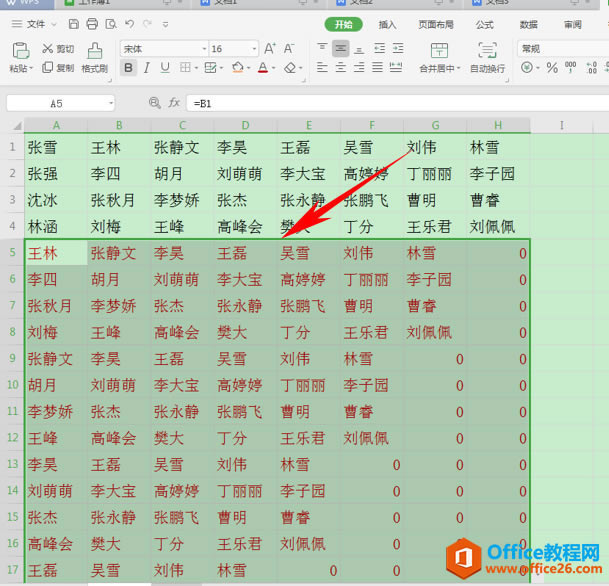Expand the Paste 粘贴 options arrow
The height and width of the screenshot is (586, 609).
pyautogui.click(x=31, y=68)
